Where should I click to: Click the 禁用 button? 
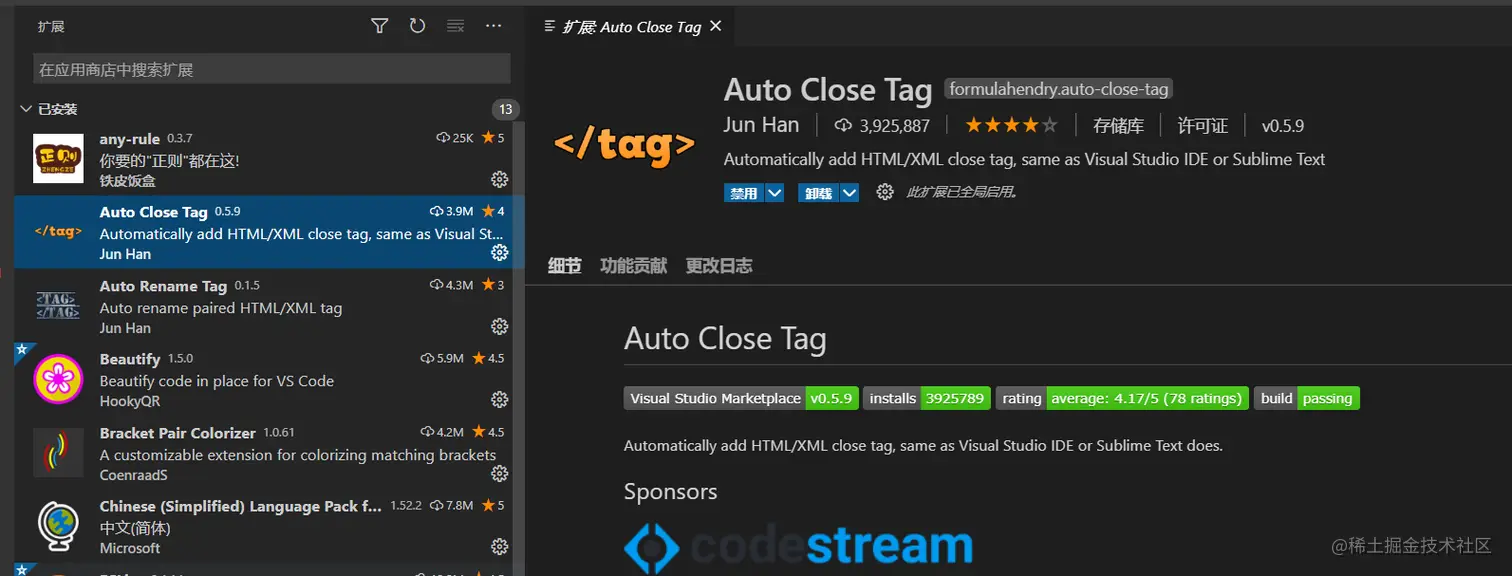744,193
